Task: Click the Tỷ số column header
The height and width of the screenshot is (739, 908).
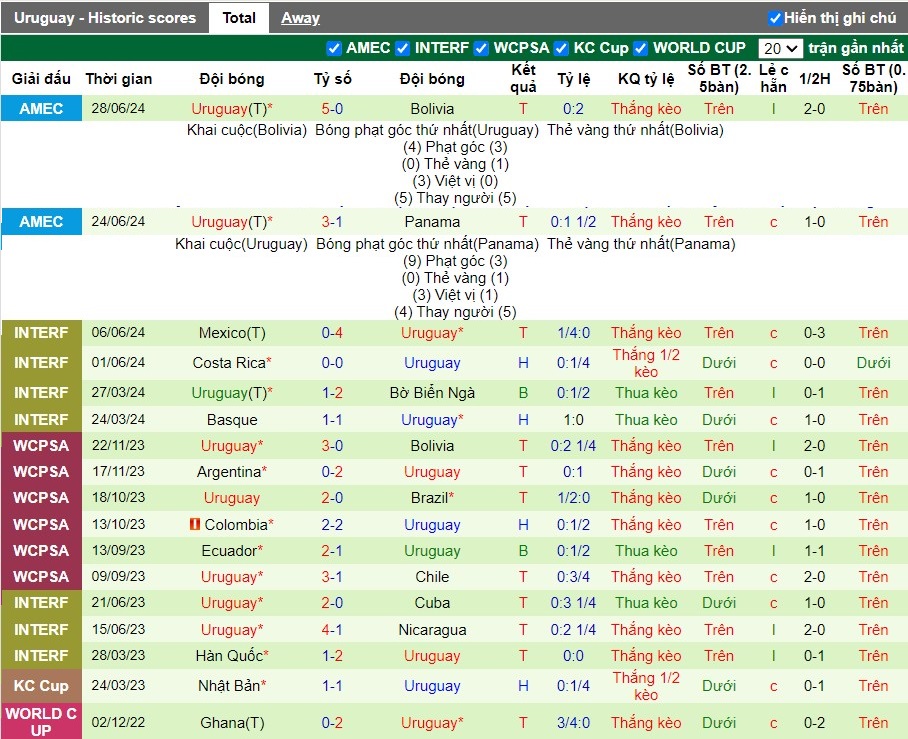Action: [332, 79]
